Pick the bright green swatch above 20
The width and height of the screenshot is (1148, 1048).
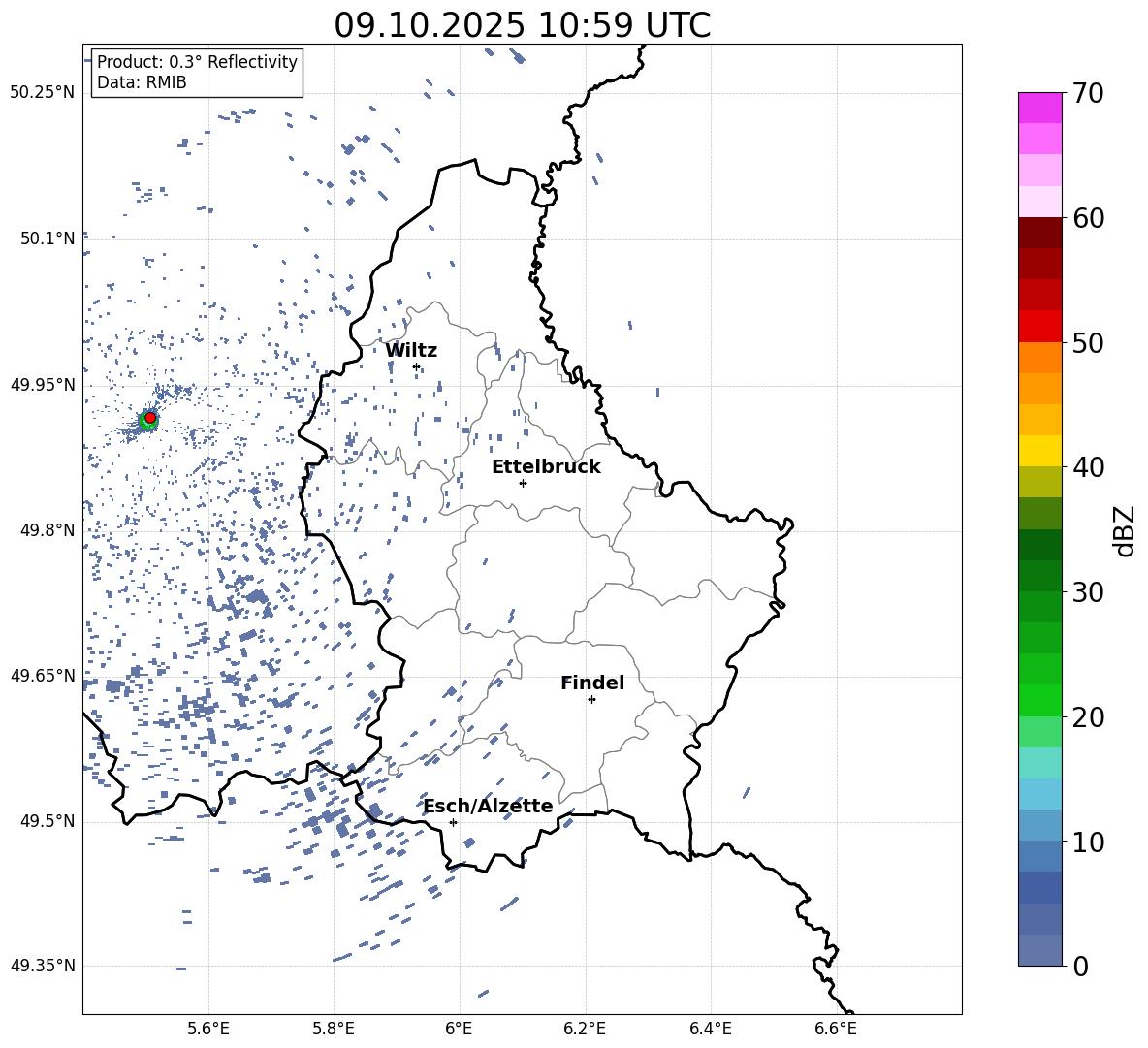pyautogui.click(x=1040, y=700)
